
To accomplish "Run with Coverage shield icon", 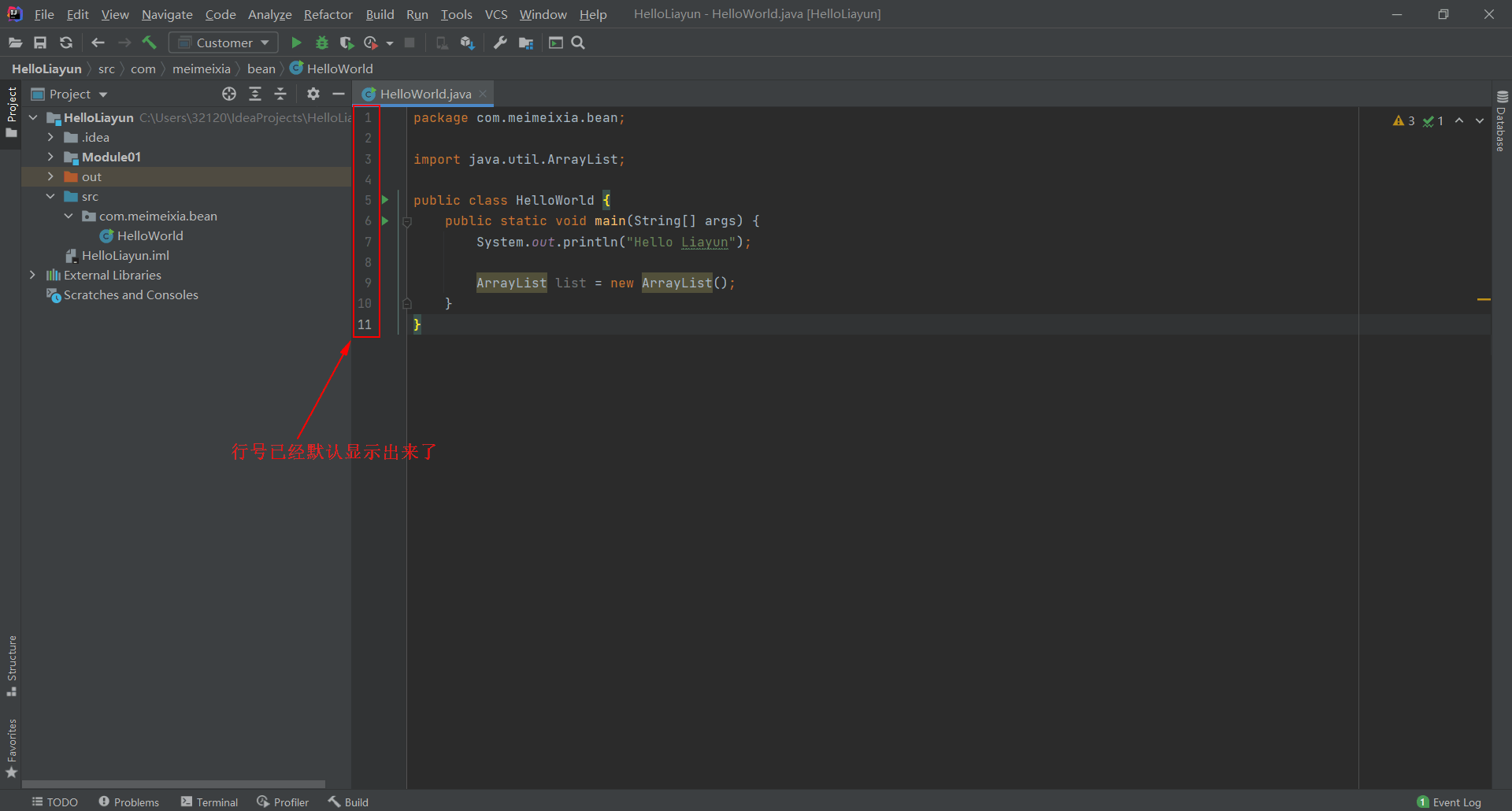I will 346,43.
